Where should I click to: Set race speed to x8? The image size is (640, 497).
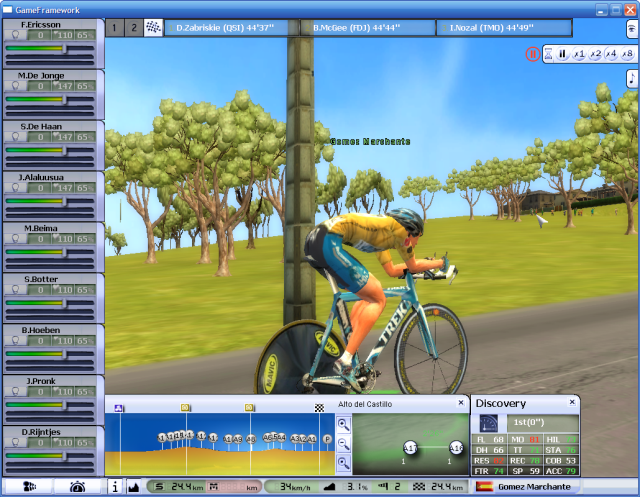pyautogui.click(x=627, y=54)
